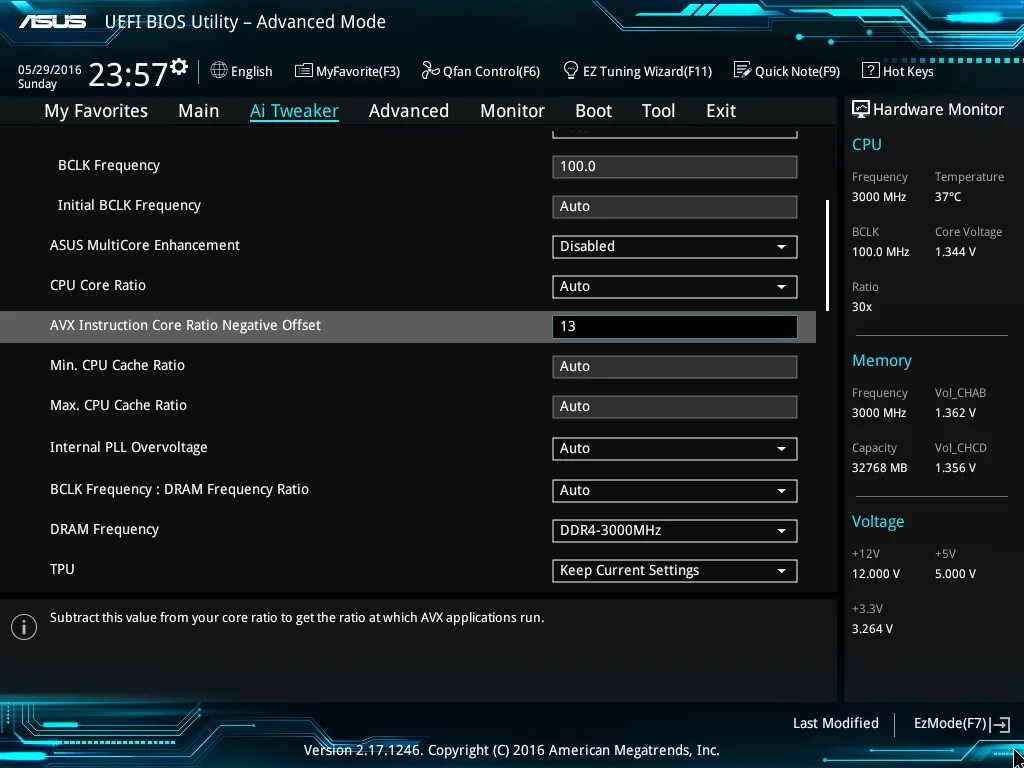Image resolution: width=1024 pixels, height=768 pixels.
Task: Click the 23:57 clock display
Action: tap(128, 74)
